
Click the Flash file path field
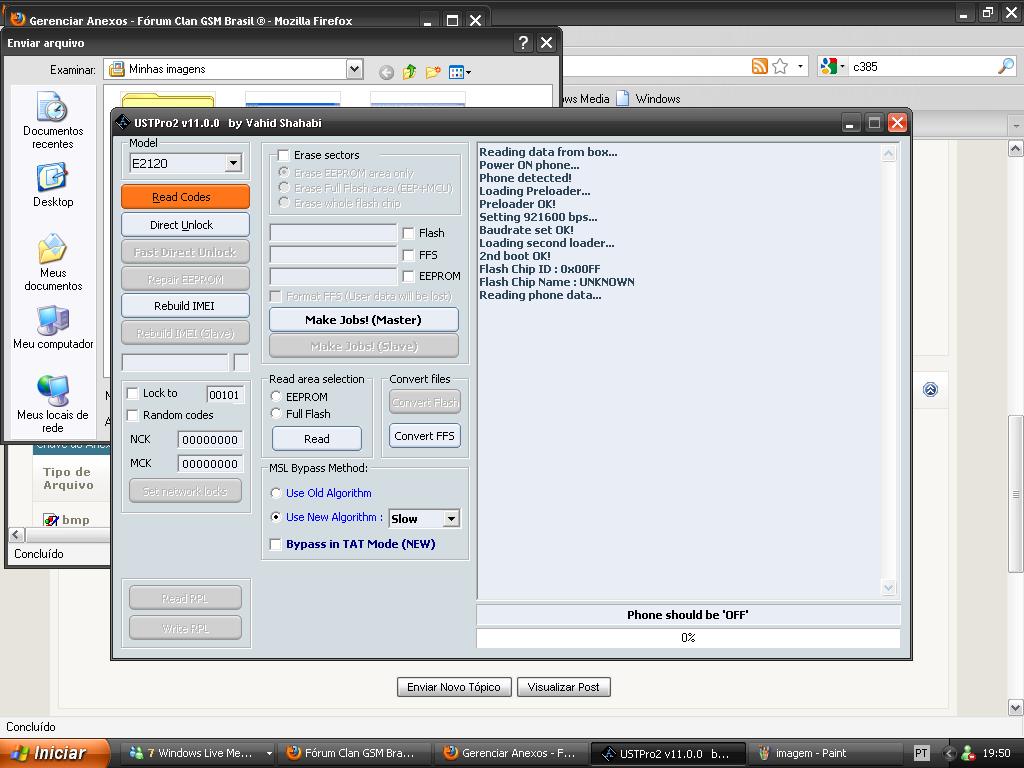point(333,233)
